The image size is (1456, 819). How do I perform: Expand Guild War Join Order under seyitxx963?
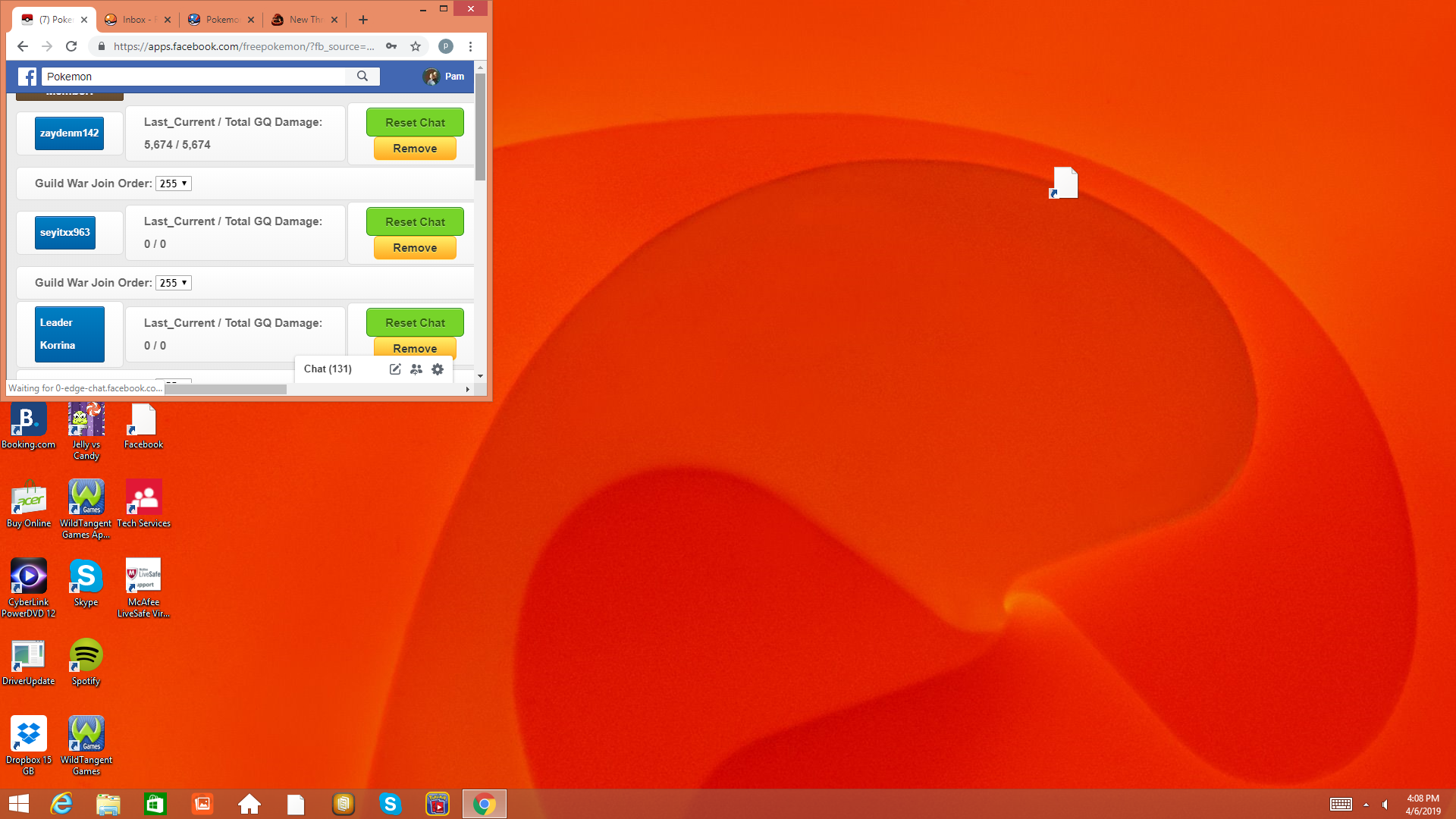(174, 283)
